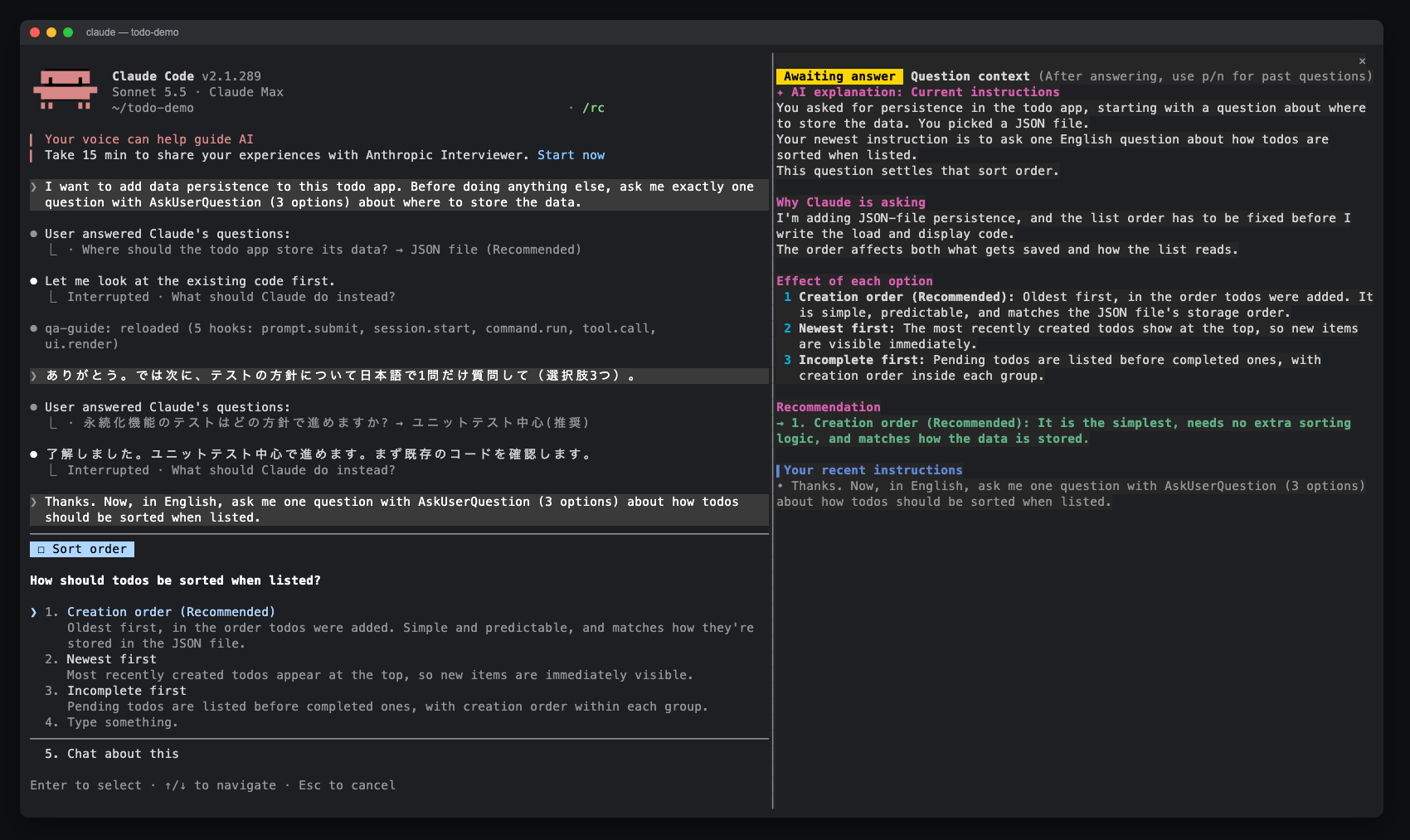Click the How should todos be sorted question
Image resolution: width=1410 pixels, height=840 pixels.
pos(175,580)
